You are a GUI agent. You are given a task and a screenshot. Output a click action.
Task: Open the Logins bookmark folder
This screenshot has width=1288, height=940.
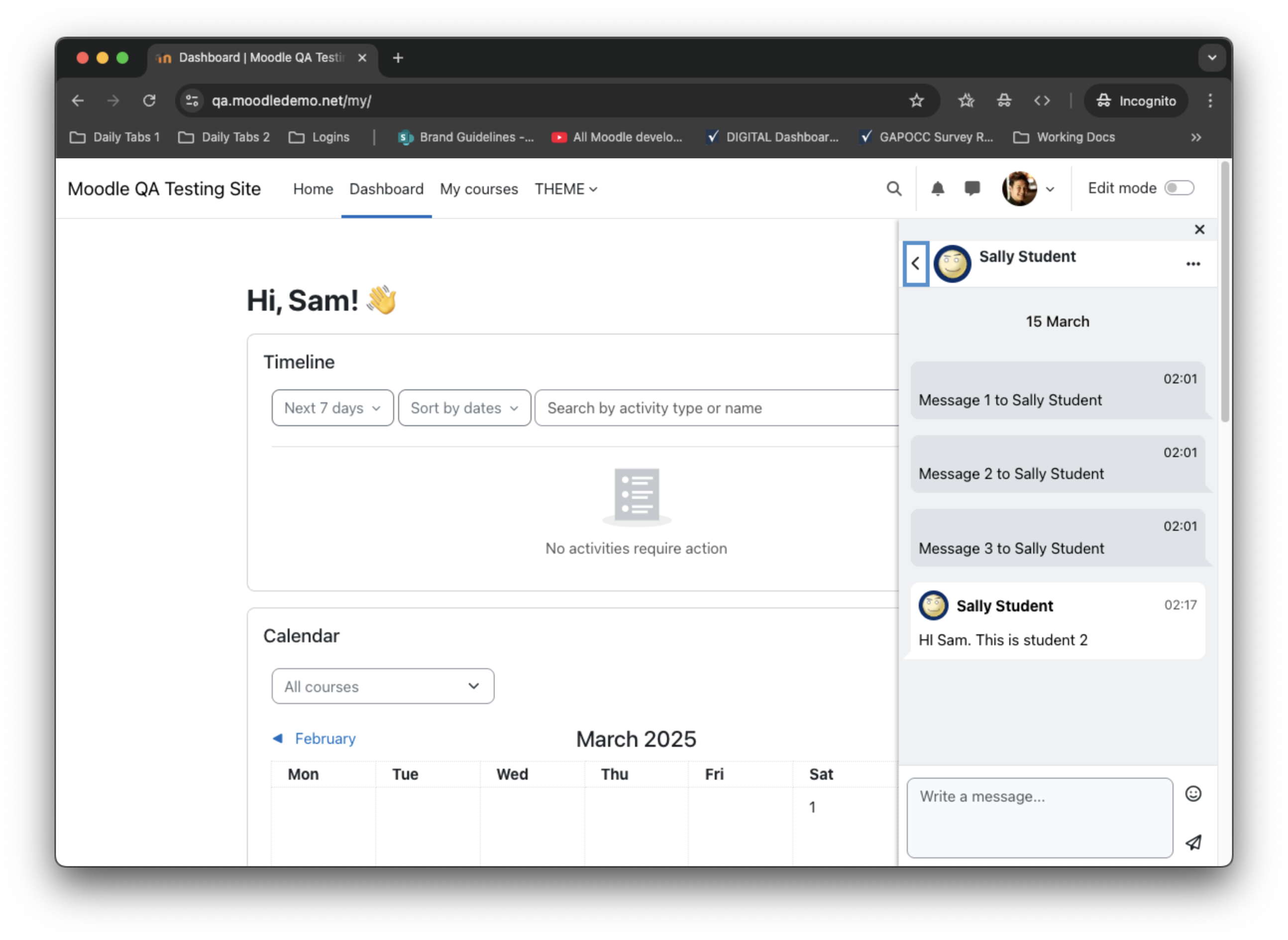pyautogui.click(x=319, y=137)
